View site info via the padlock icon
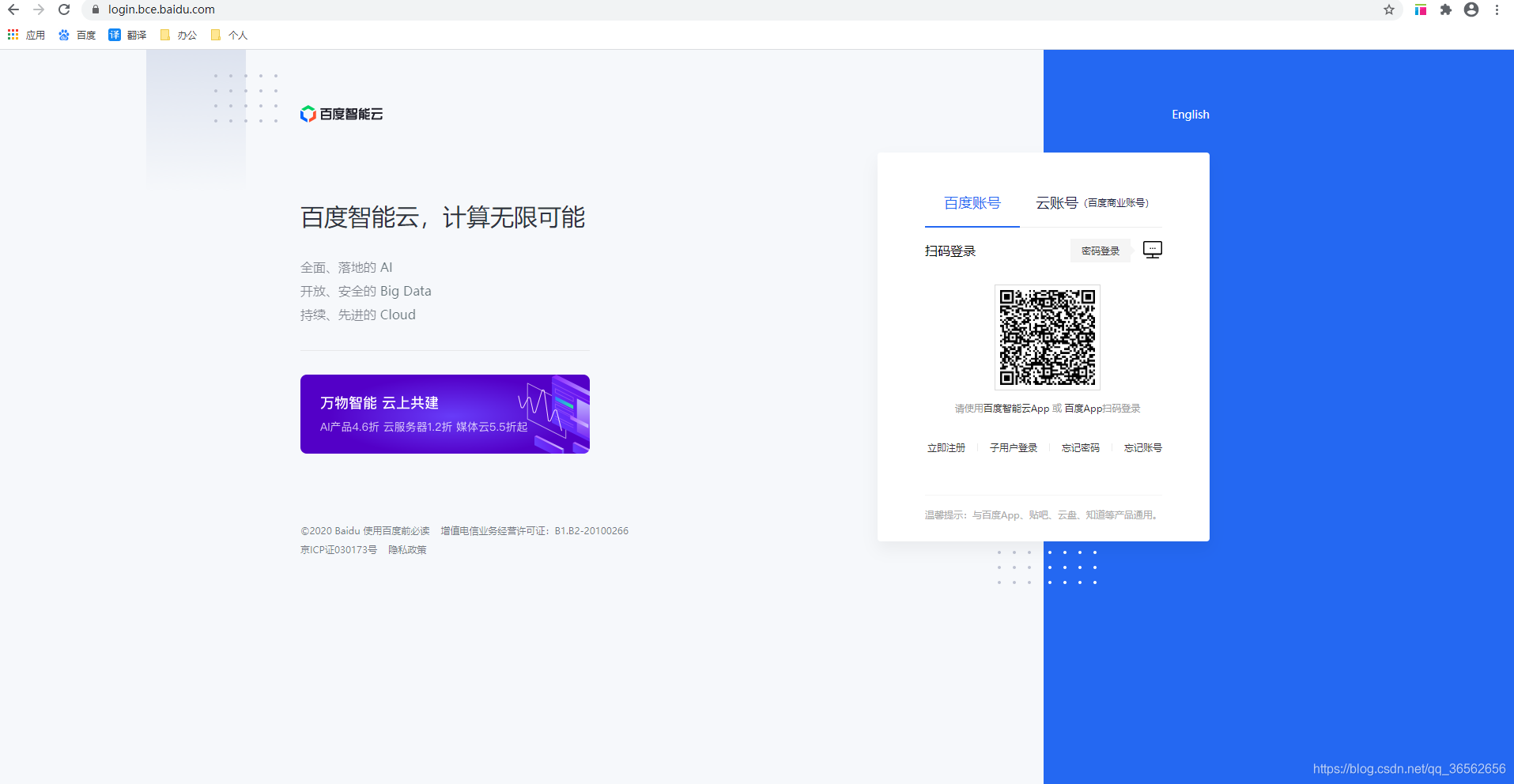Image resolution: width=1514 pixels, height=784 pixels. point(96,9)
